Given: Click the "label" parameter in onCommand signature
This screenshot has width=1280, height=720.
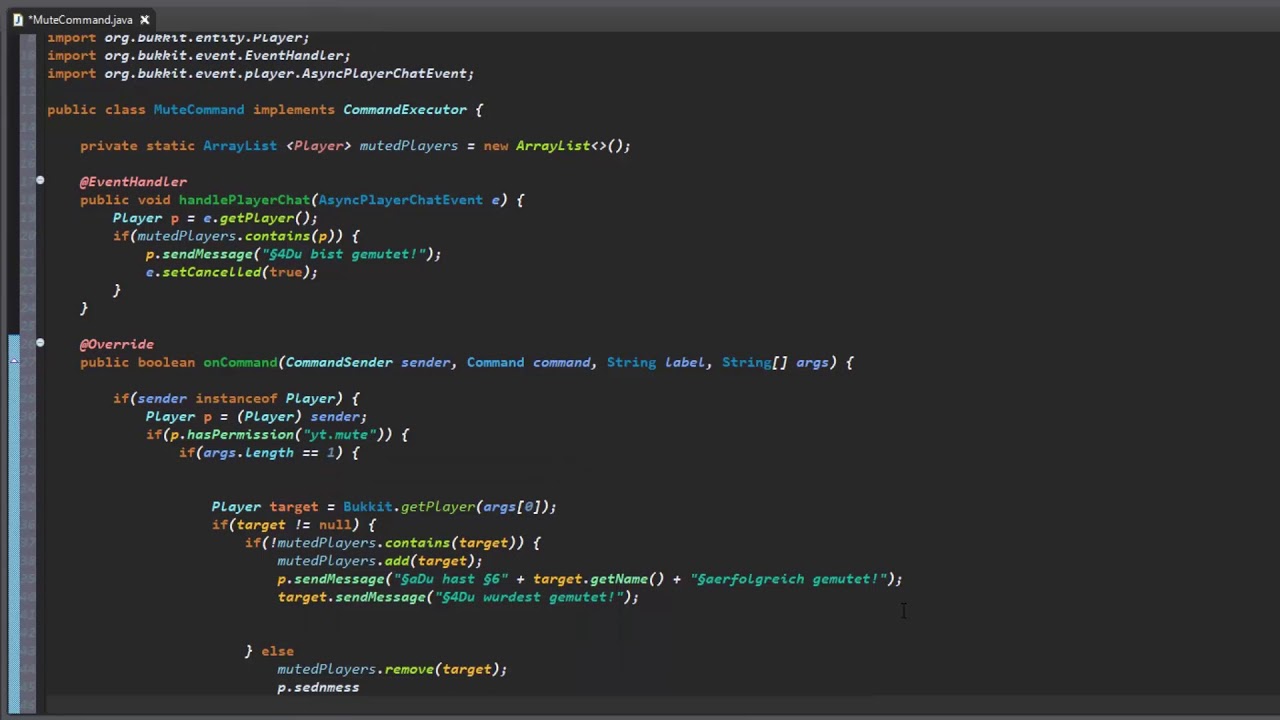Looking at the screenshot, I should click(685, 362).
